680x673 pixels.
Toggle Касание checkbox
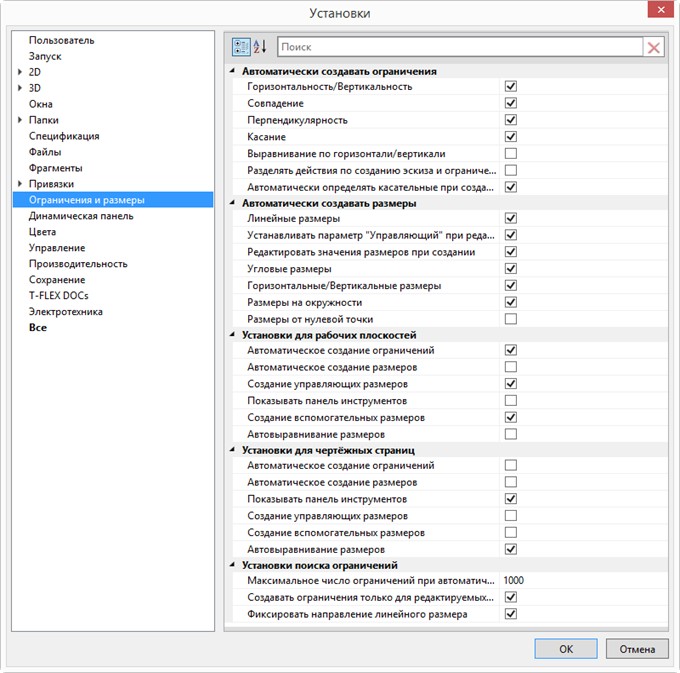point(511,137)
